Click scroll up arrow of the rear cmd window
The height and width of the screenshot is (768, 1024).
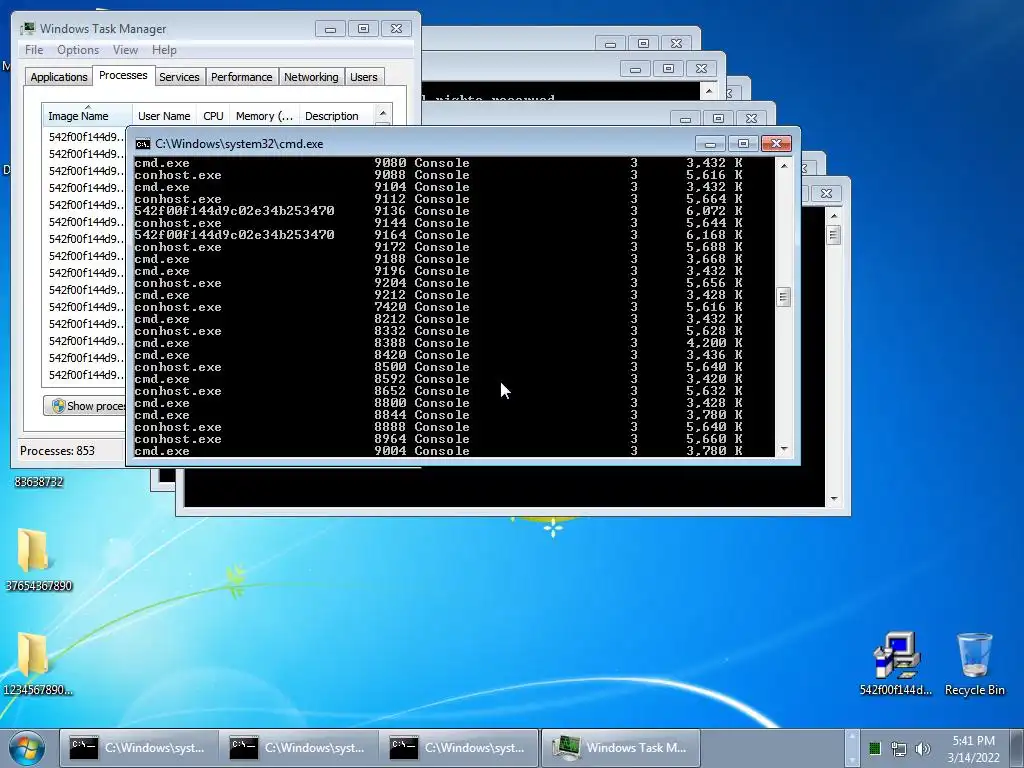(x=833, y=216)
